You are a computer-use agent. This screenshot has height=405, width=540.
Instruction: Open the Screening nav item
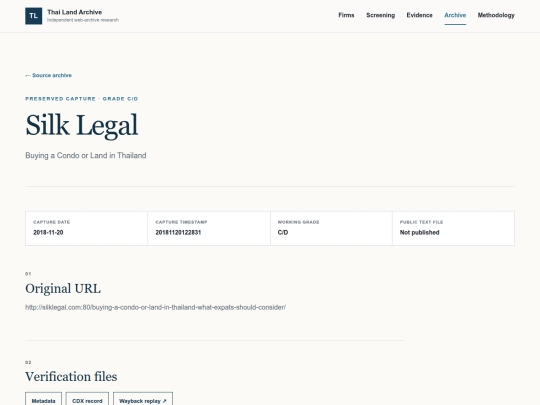(x=381, y=15)
